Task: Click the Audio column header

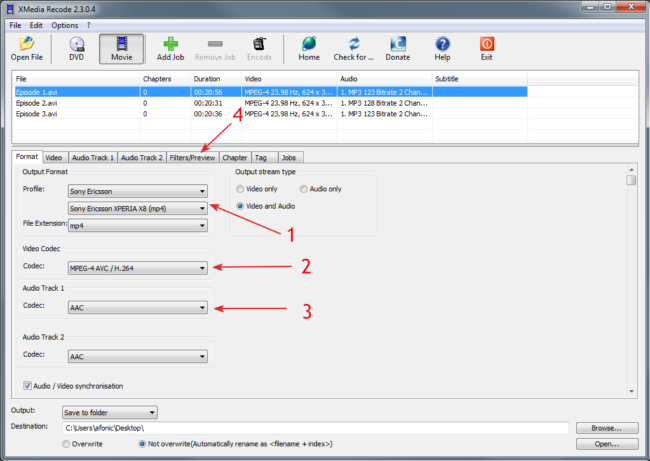Action: pyautogui.click(x=384, y=79)
